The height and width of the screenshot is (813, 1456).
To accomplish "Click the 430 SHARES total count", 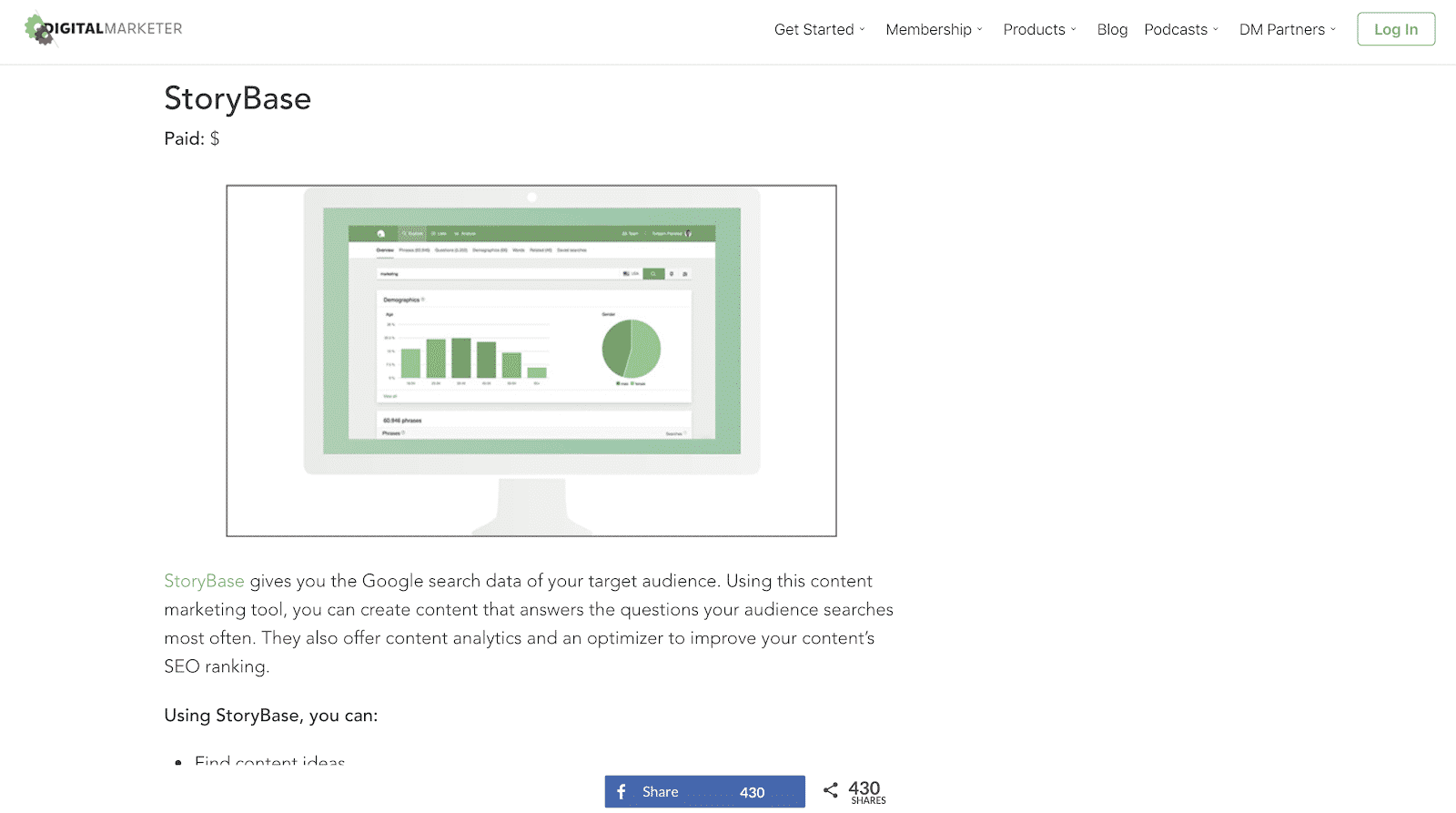I will (866, 792).
